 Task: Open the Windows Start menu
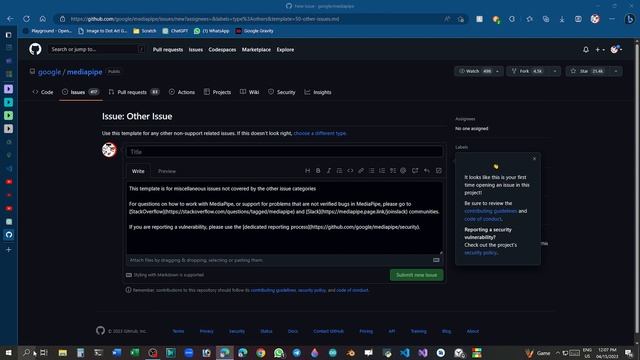click(9, 353)
